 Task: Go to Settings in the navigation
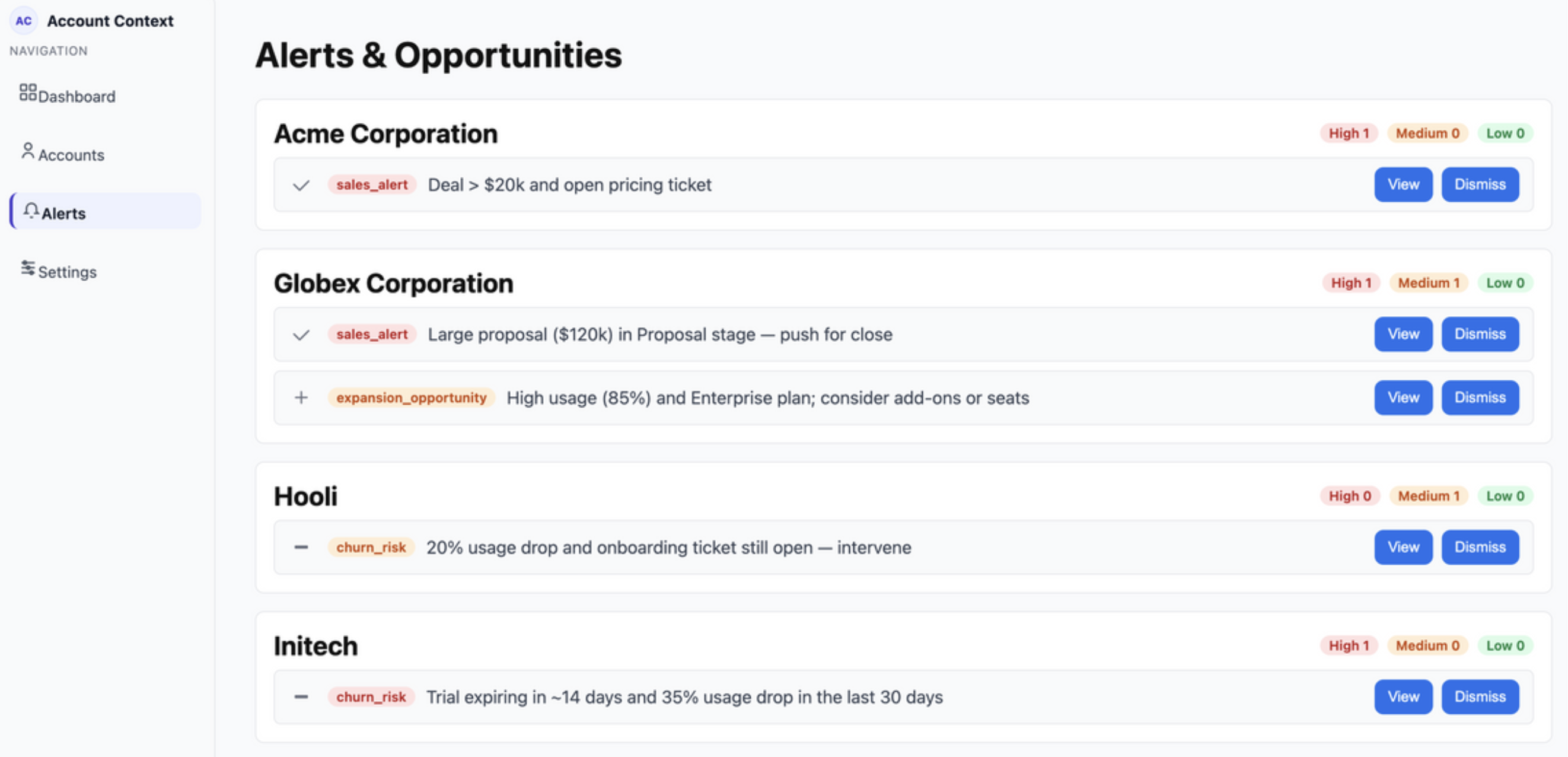point(67,272)
